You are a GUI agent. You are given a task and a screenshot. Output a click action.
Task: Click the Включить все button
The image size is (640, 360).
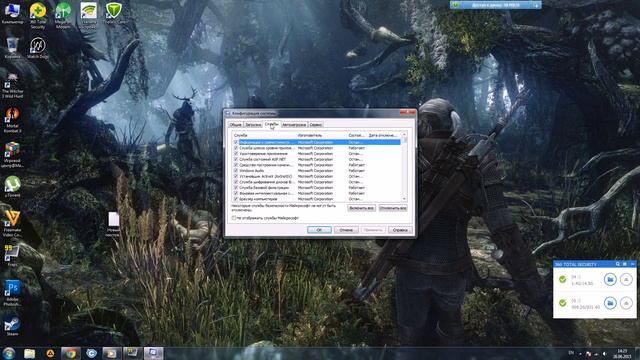[362, 208]
